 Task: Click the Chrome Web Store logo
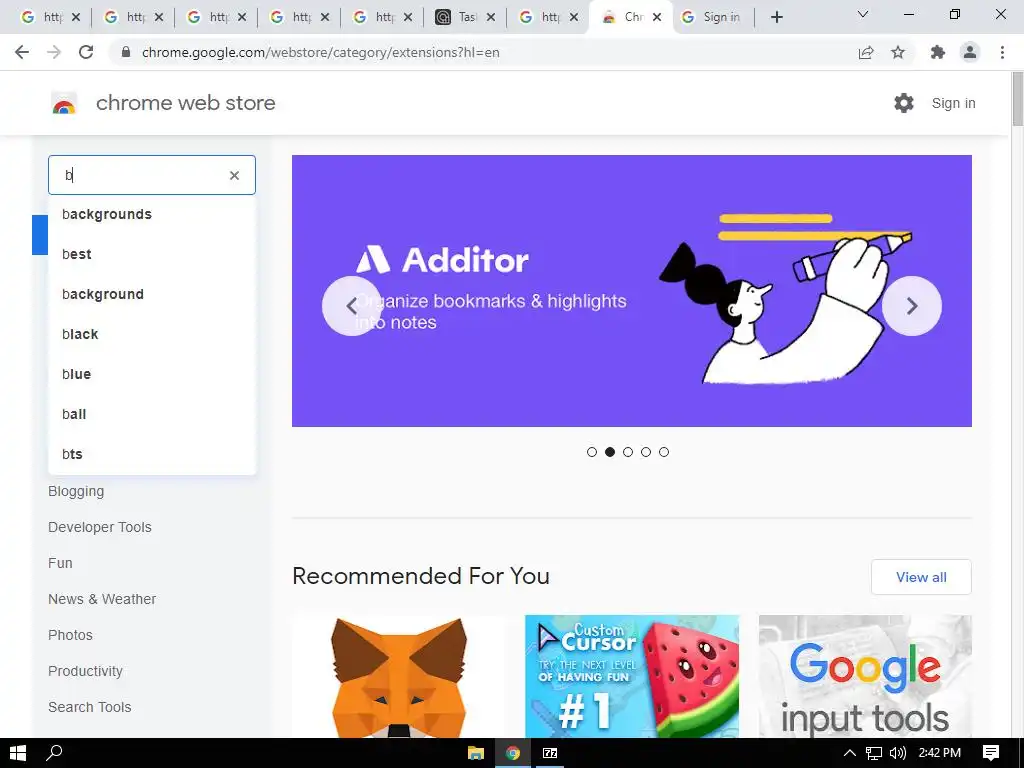click(x=64, y=103)
